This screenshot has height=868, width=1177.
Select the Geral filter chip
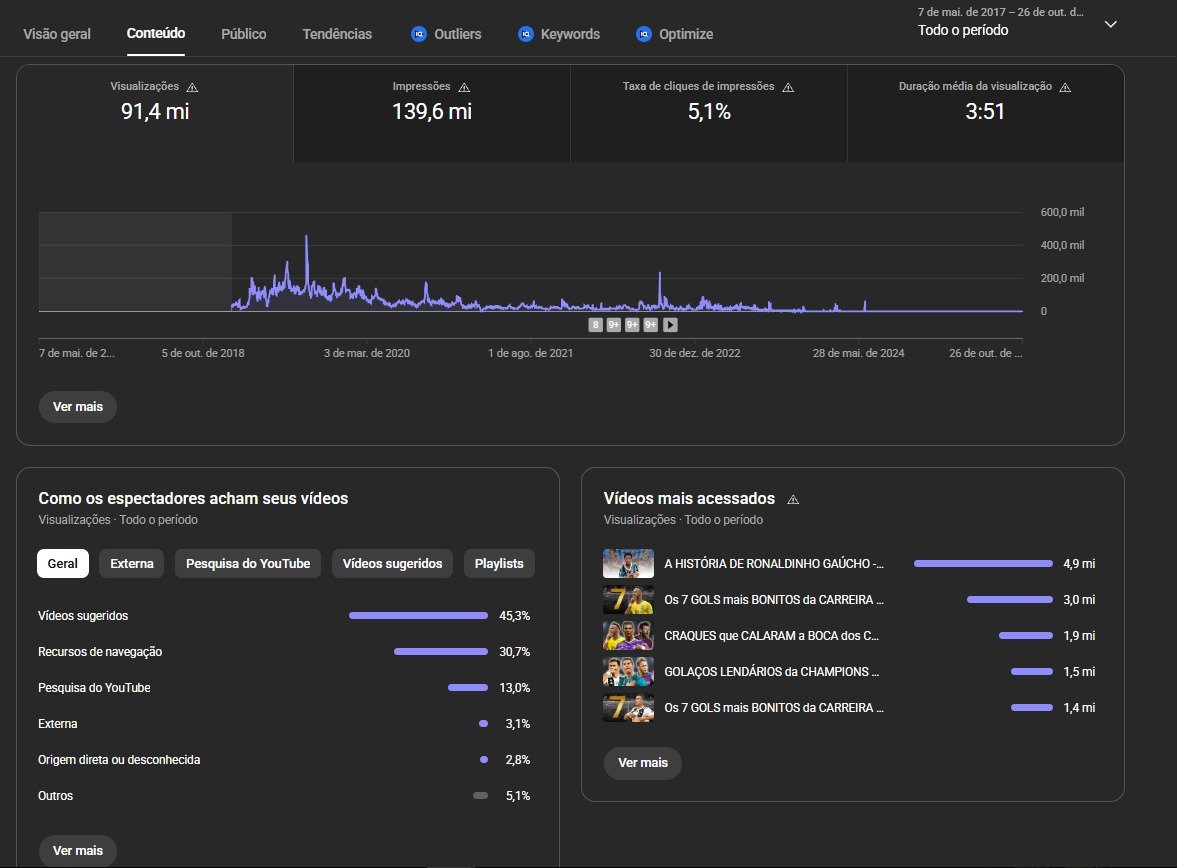63,564
